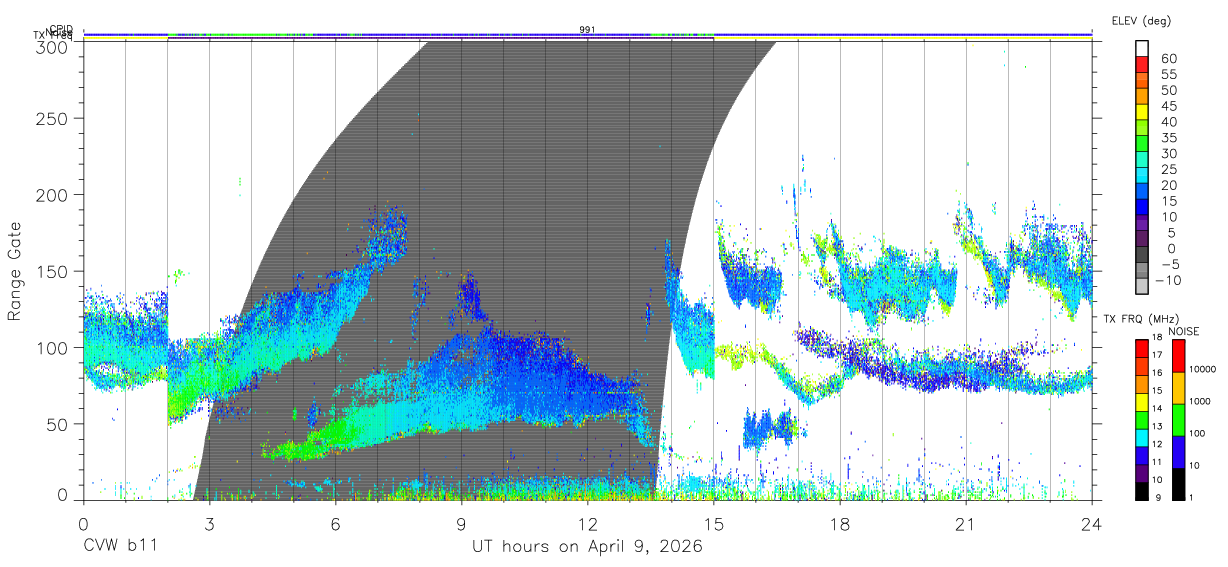Screen dimensions: 1228x567
Task: Pick the red top swatch in TX FRQ legend
Action: 1140,348
